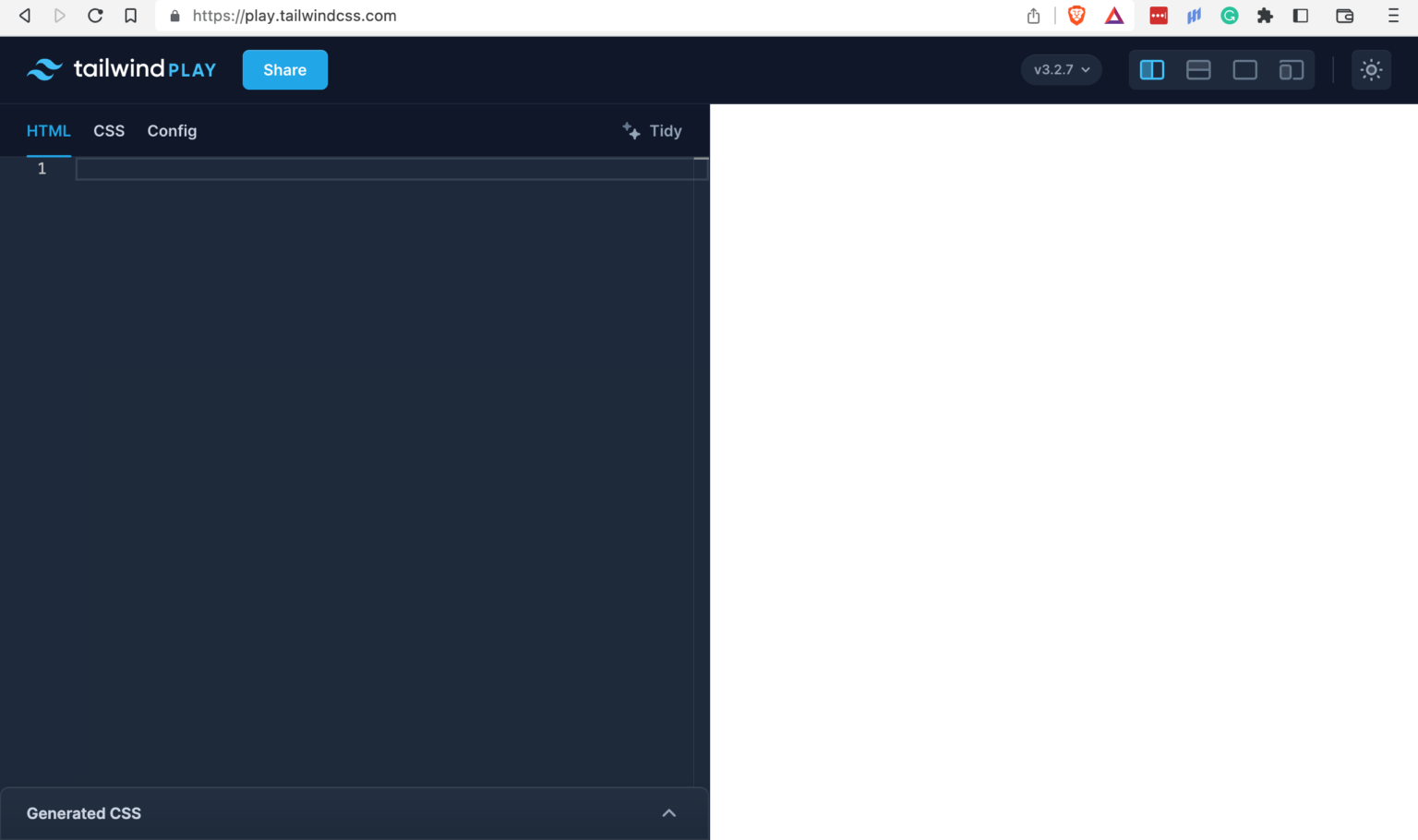This screenshot has width=1418, height=840.
Task: Switch to the CSS tab
Action: coord(108,130)
